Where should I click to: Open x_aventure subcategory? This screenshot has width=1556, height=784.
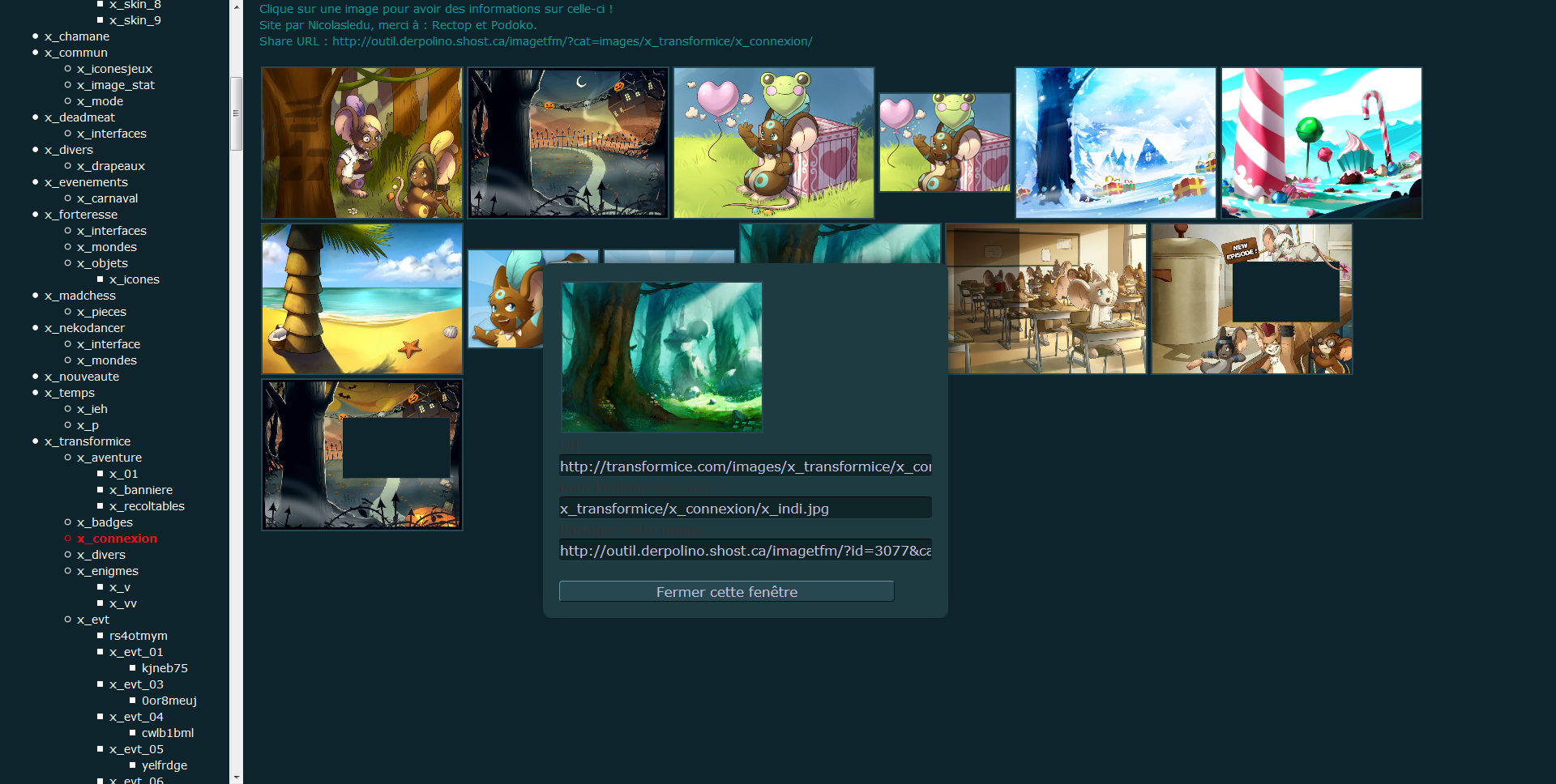tap(109, 458)
